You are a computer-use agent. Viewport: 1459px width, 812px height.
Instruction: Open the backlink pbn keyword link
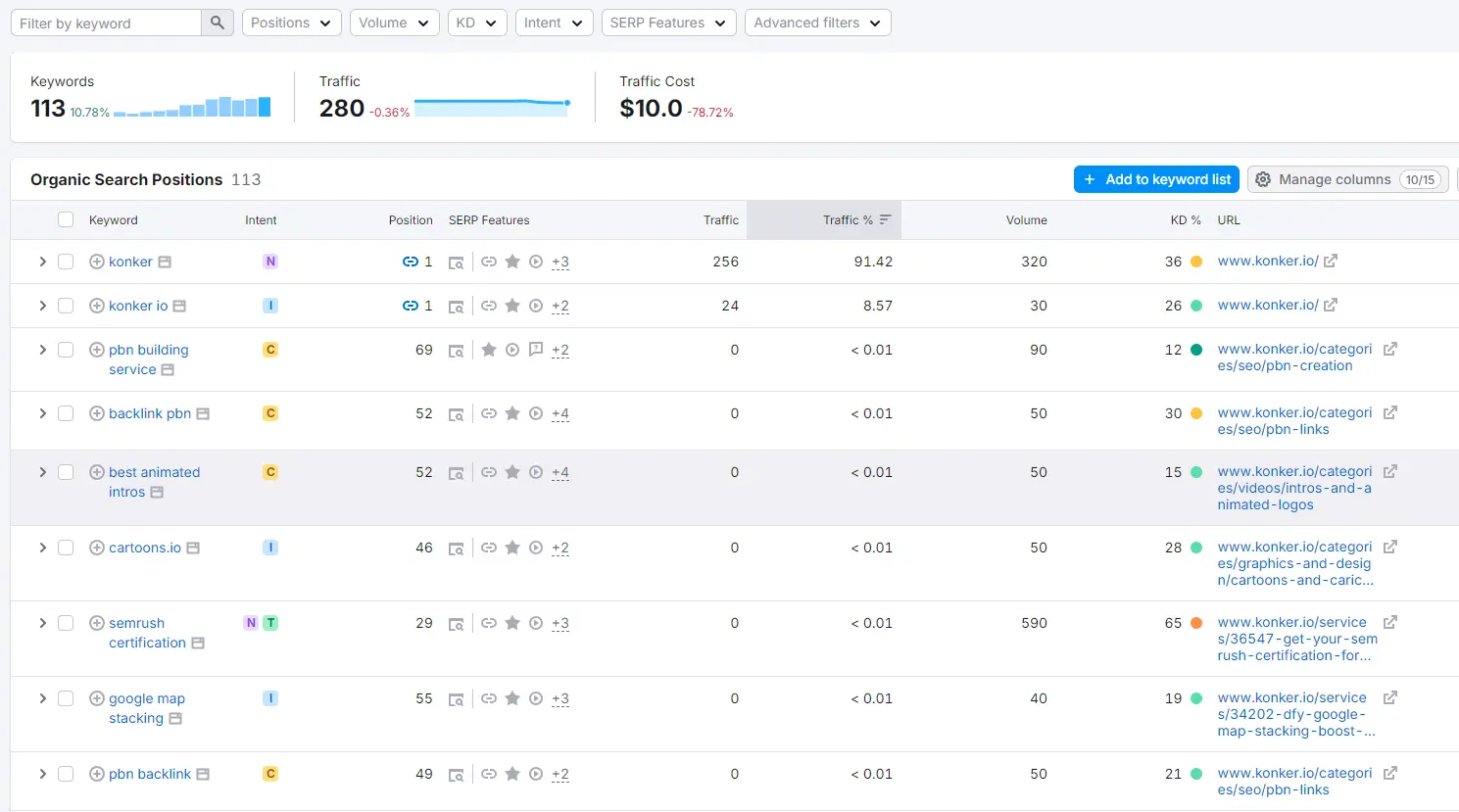(150, 413)
